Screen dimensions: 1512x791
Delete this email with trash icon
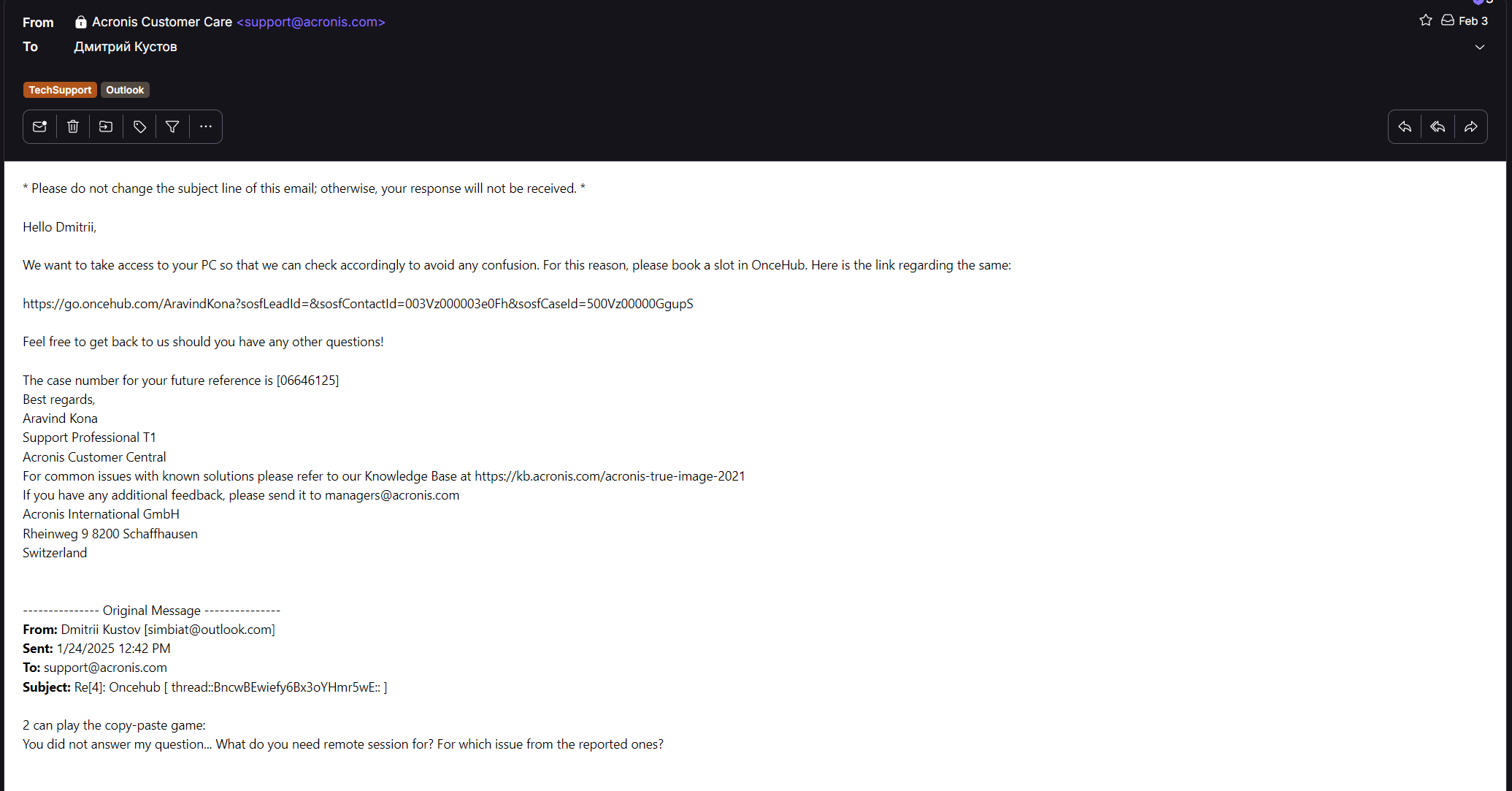pyautogui.click(x=73, y=127)
